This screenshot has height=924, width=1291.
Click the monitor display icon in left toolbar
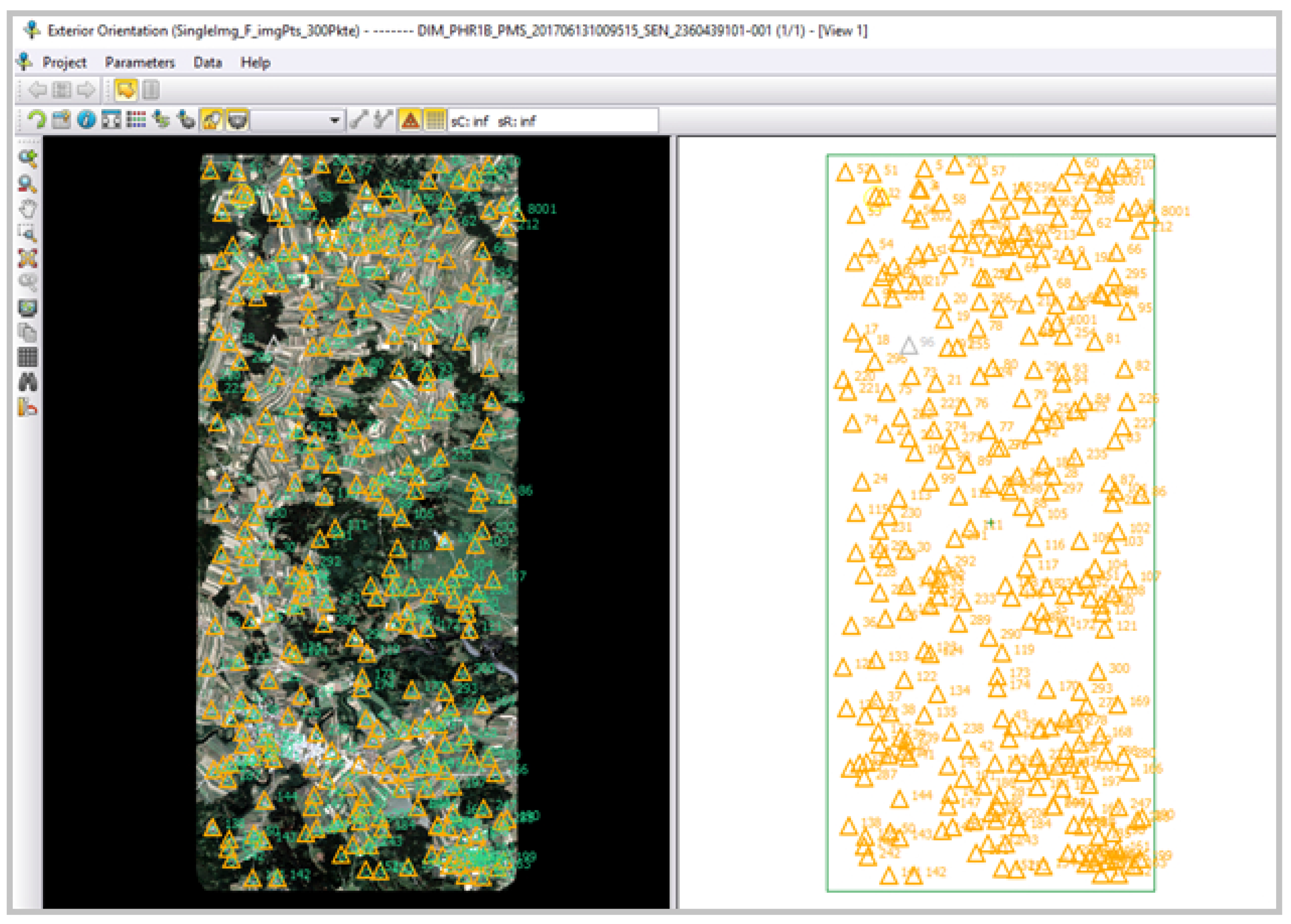[27, 307]
